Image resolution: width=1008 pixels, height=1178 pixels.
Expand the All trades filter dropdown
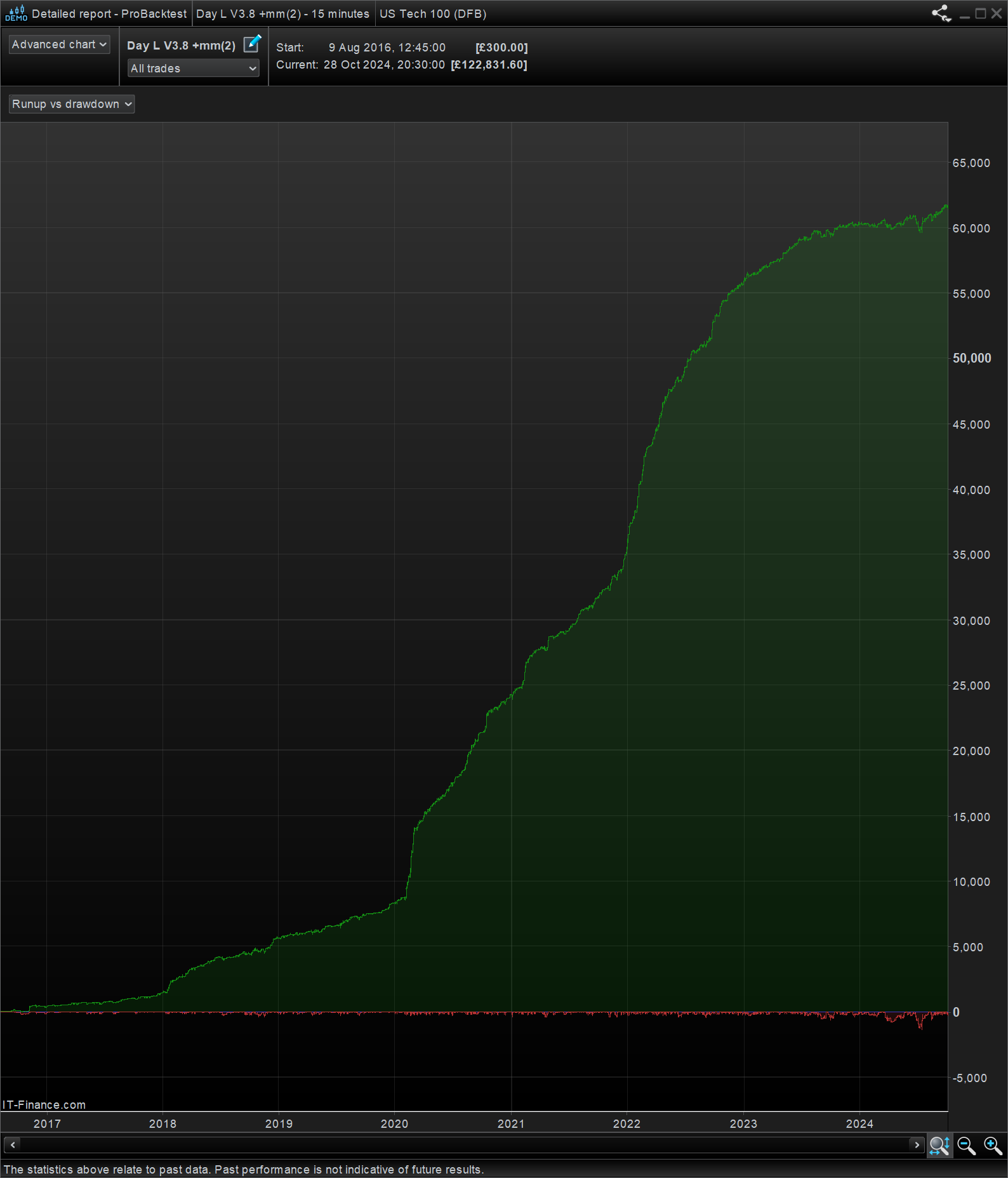tap(194, 68)
